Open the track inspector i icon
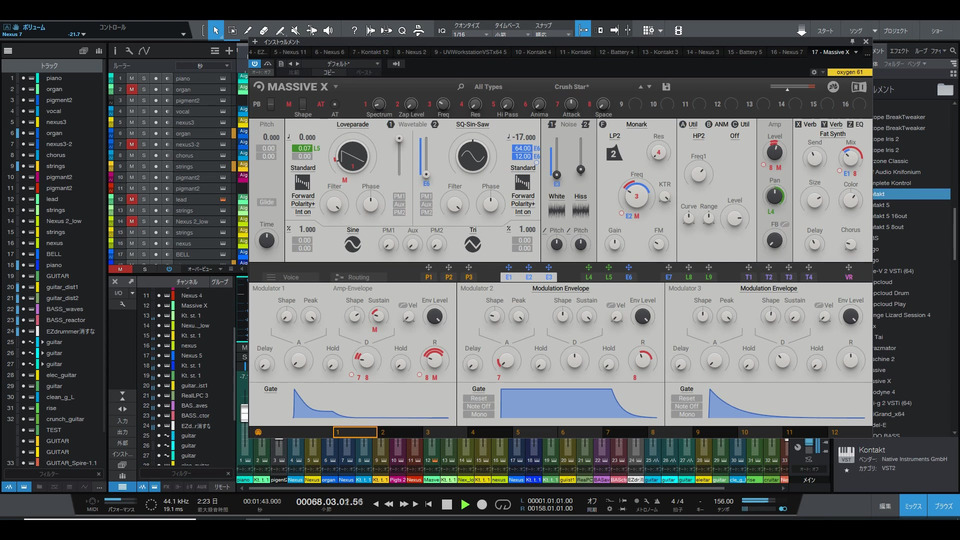Viewport: 960px width, 540px height. point(114,51)
